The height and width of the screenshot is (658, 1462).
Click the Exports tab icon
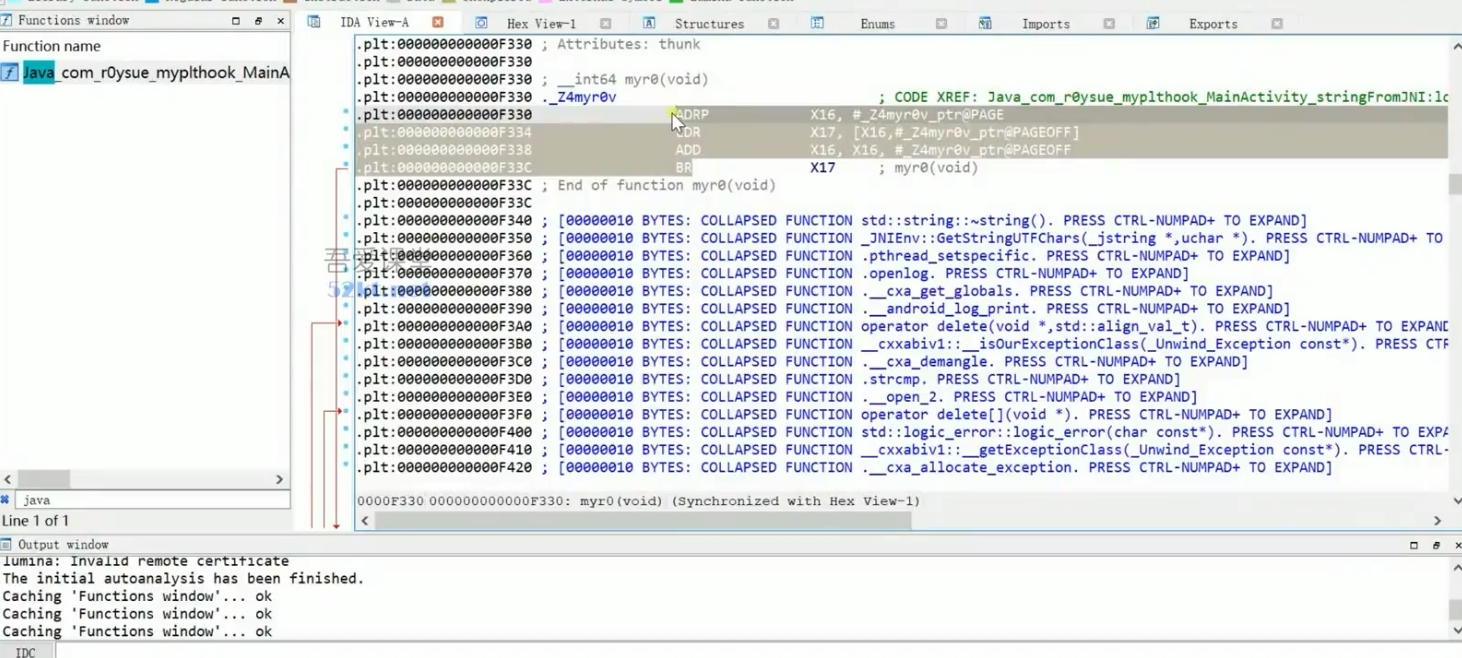(1153, 22)
